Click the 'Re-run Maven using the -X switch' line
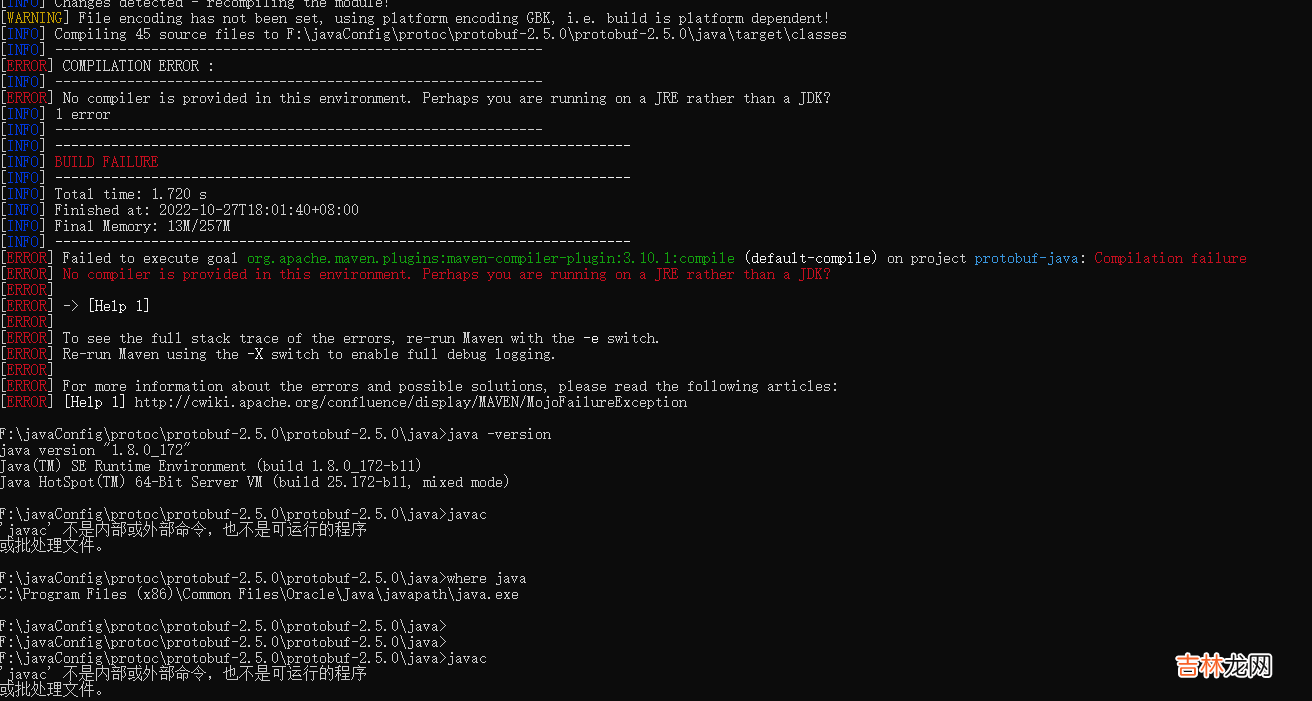1312x701 pixels. pyautogui.click(x=308, y=354)
